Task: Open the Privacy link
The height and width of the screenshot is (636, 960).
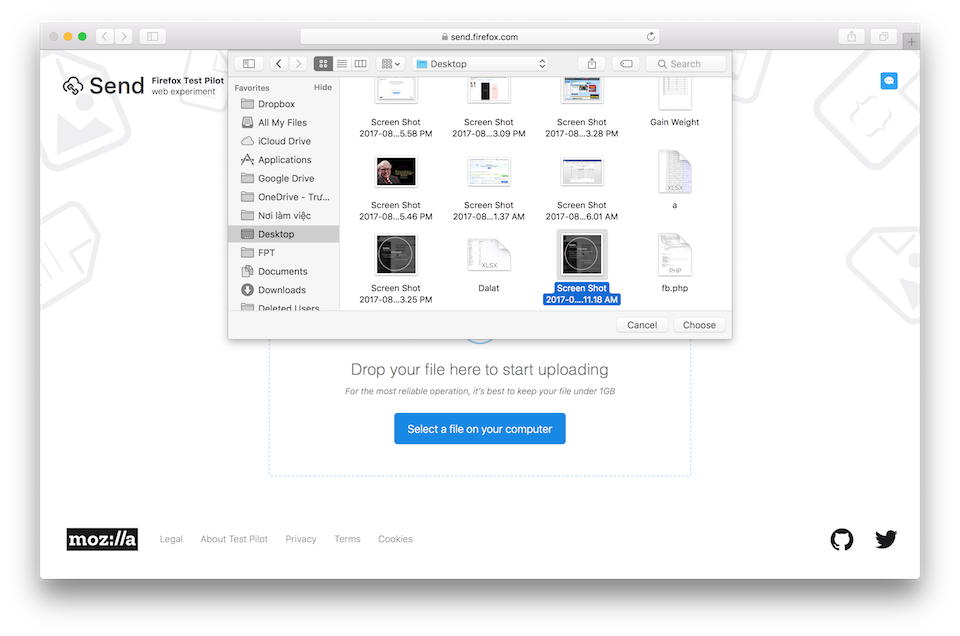Action: pyautogui.click(x=301, y=539)
